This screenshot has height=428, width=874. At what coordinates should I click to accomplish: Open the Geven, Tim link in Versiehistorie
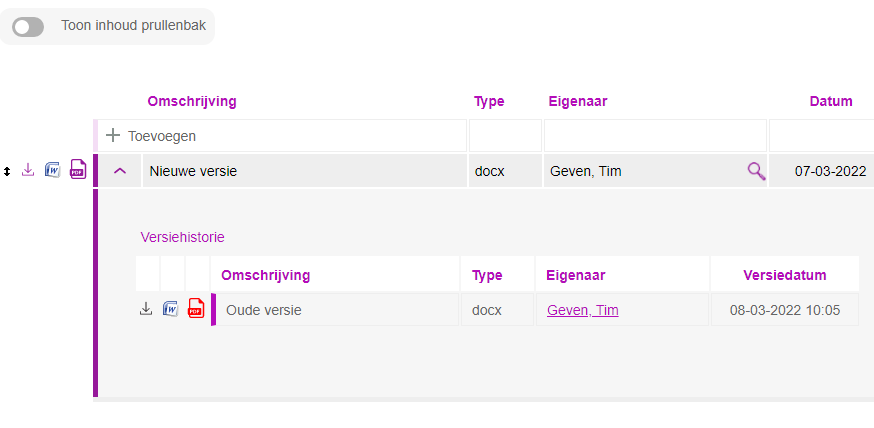coord(582,310)
